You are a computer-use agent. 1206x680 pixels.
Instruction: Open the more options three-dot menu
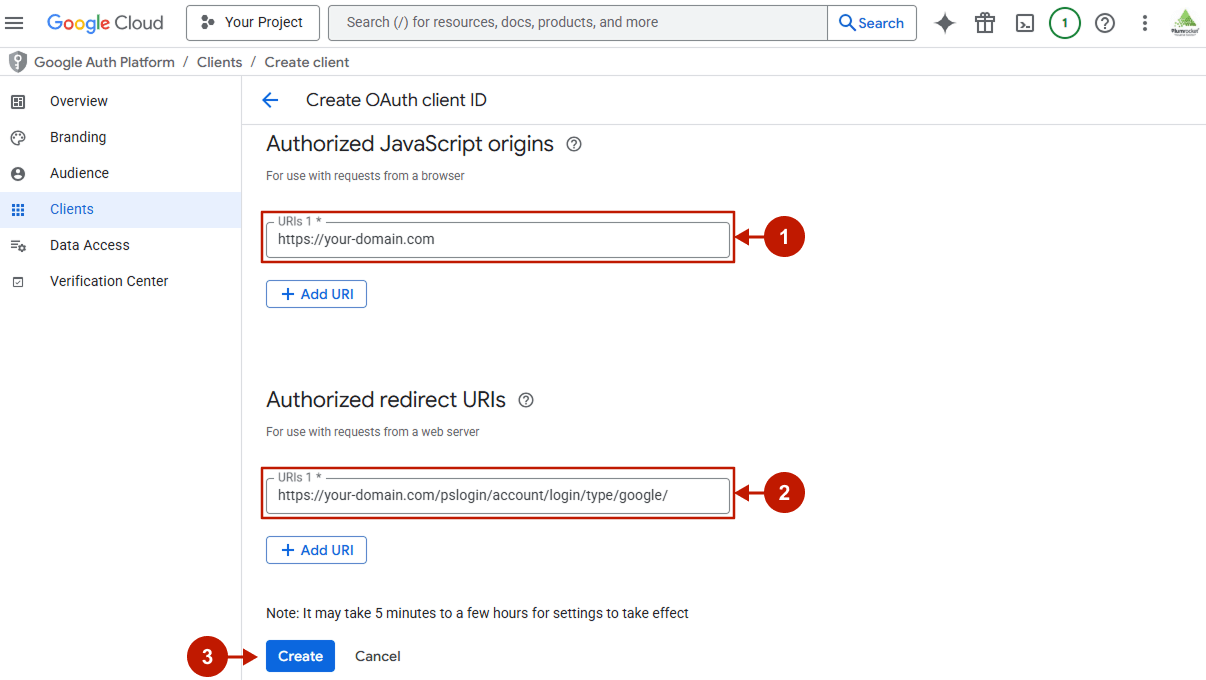(1144, 22)
